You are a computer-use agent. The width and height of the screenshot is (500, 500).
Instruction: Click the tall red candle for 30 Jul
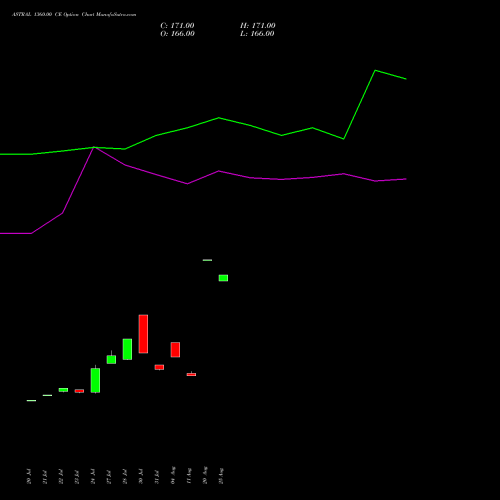(143, 334)
